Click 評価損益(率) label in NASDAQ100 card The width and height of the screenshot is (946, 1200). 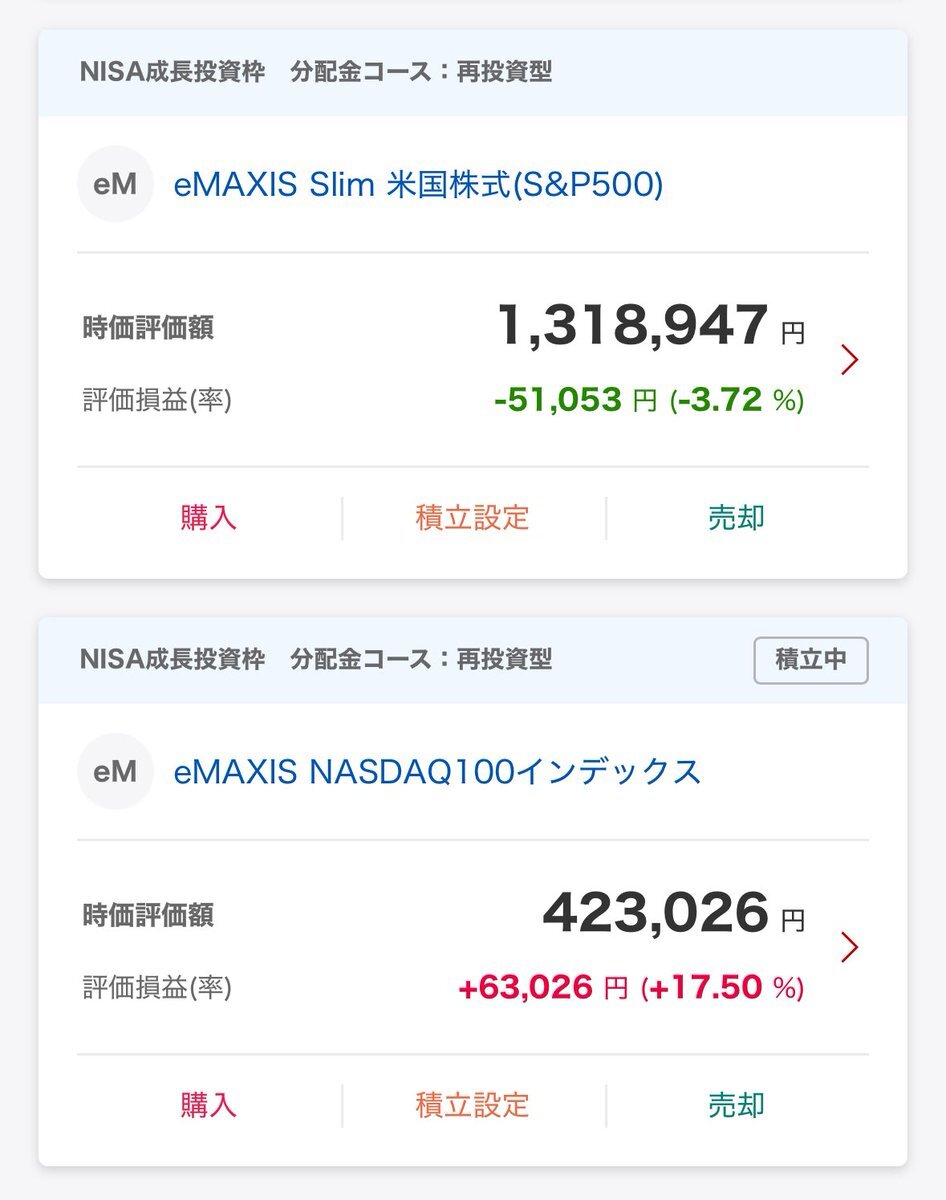(x=157, y=988)
